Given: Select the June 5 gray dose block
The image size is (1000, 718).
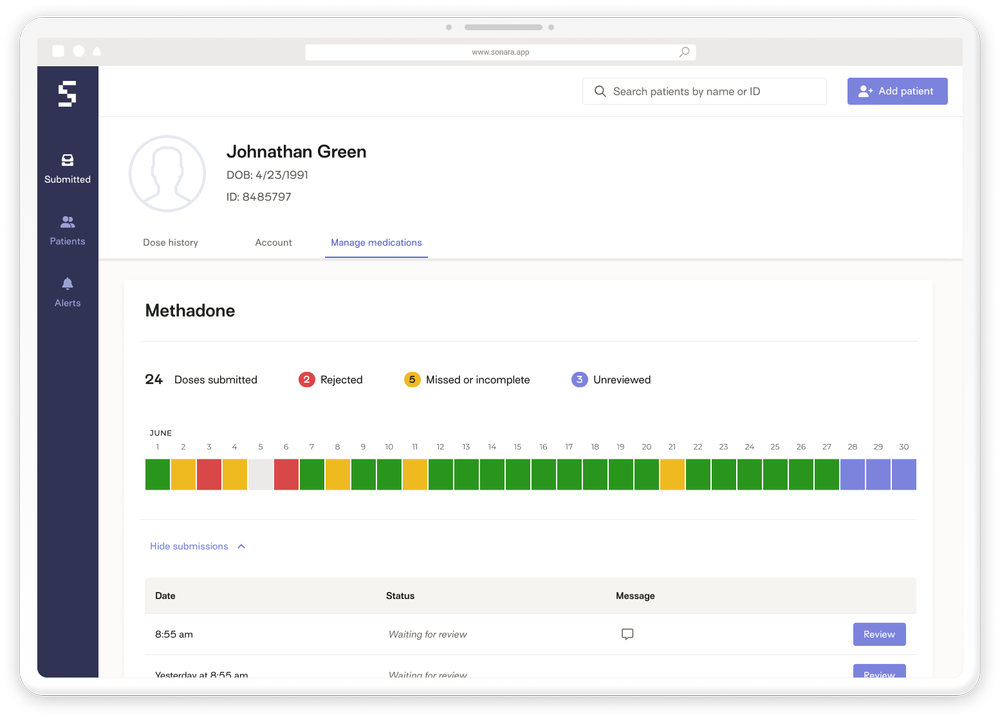Looking at the screenshot, I should [x=260, y=474].
